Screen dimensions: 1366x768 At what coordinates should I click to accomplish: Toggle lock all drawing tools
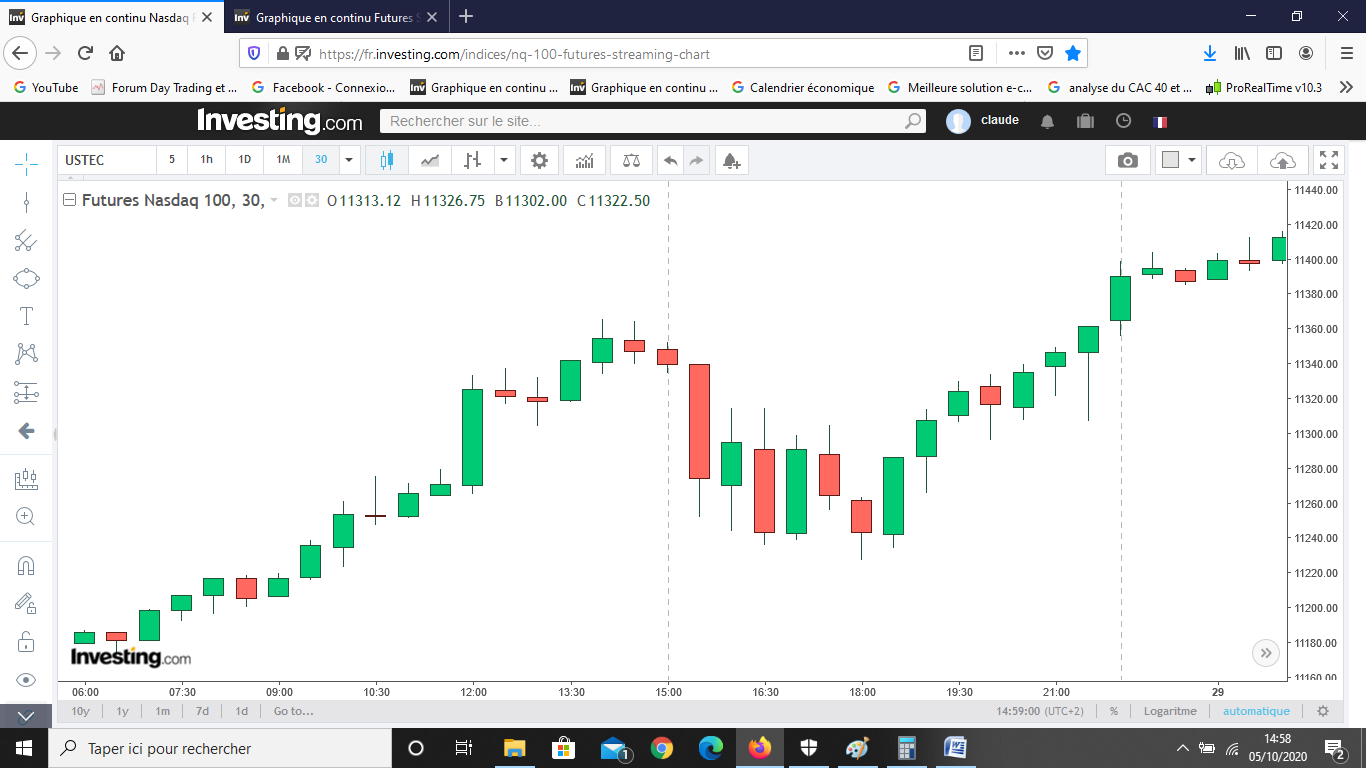(26, 641)
